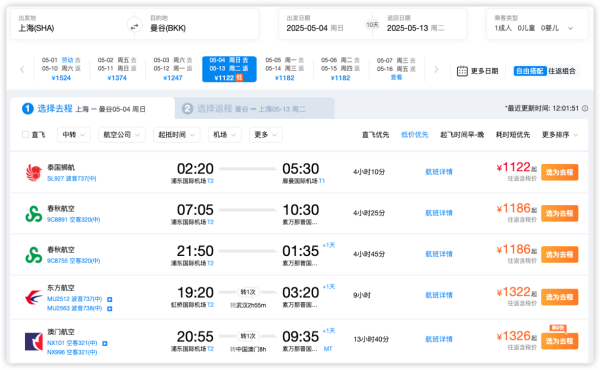Click the 泰国狮航 airline logo

click(34, 173)
